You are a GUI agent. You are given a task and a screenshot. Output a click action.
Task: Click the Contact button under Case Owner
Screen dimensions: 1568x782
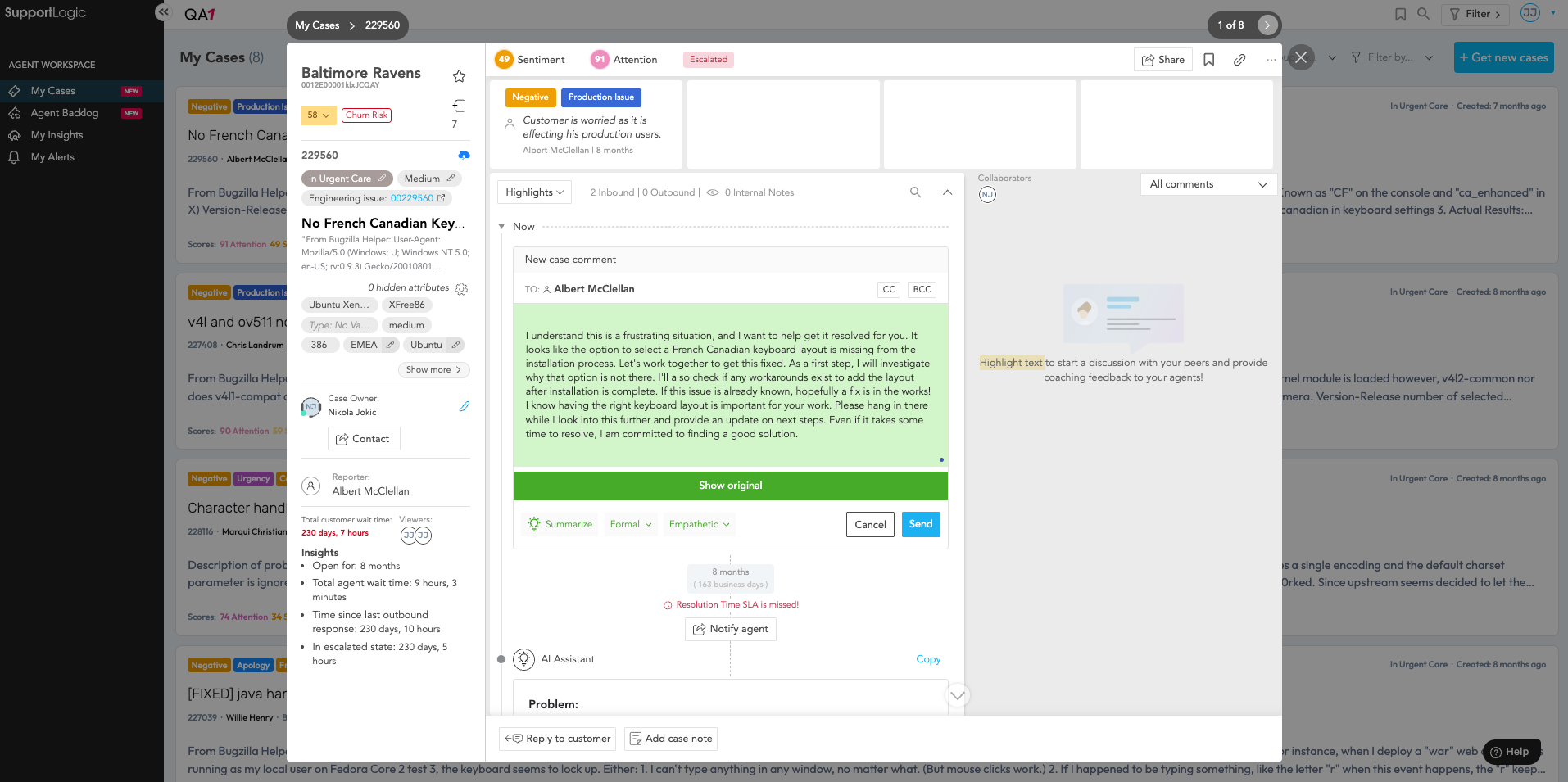coord(364,439)
